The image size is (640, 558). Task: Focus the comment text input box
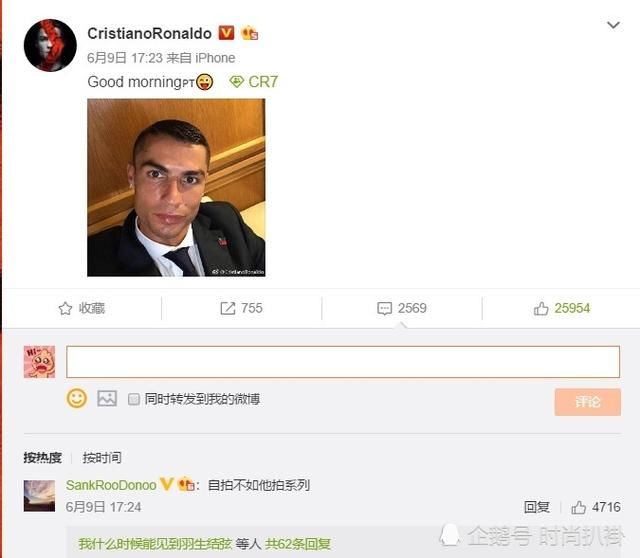(343, 362)
